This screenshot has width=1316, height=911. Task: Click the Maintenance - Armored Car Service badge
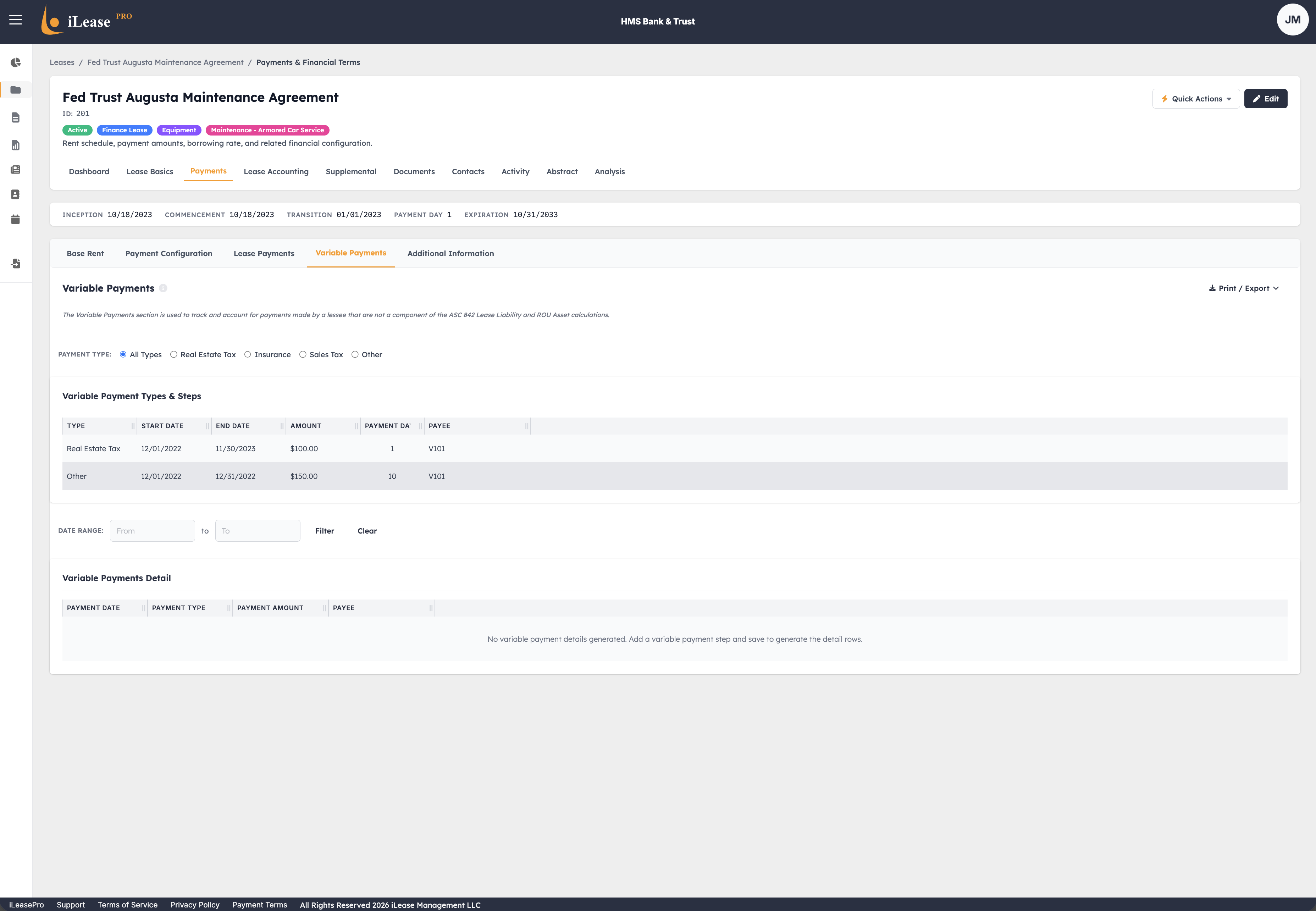[268, 130]
